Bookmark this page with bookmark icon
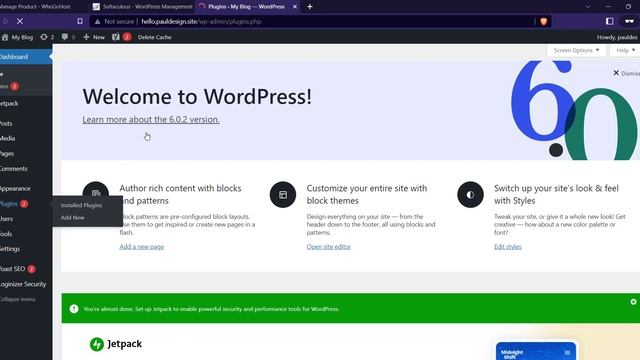Screen dimensions: 640x360 80,21
